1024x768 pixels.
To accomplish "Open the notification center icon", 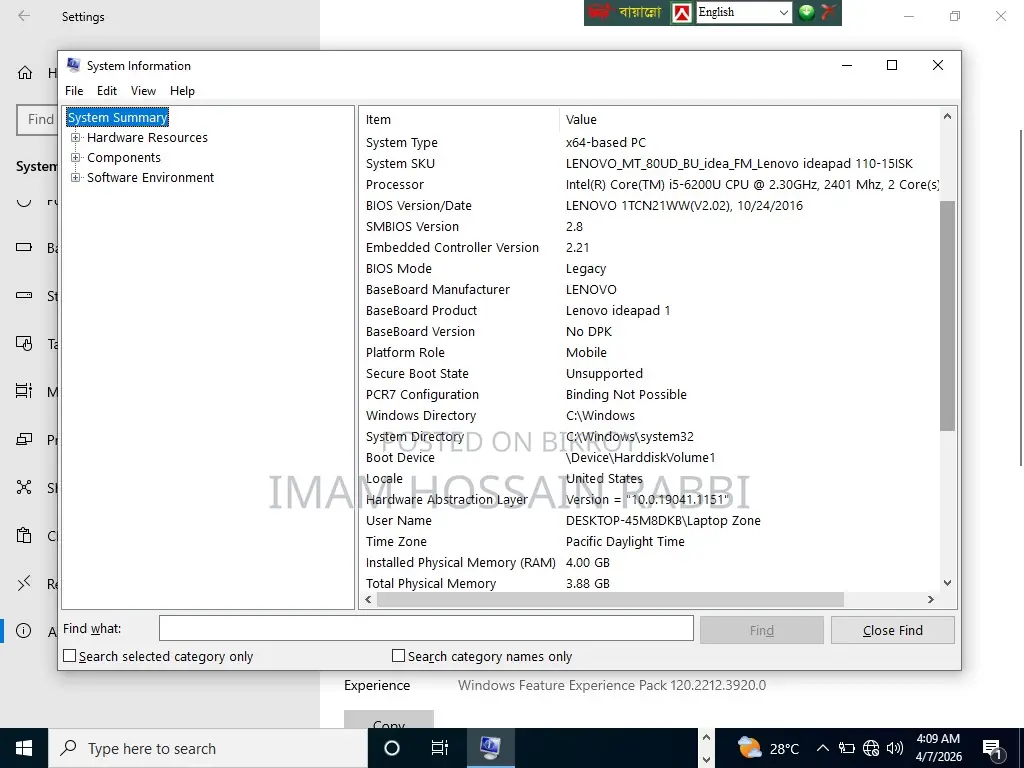I will click(x=992, y=748).
